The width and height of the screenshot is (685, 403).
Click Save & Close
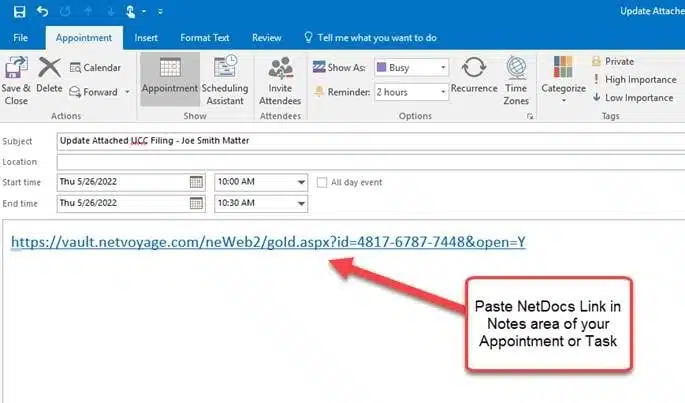click(x=16, y=81)
